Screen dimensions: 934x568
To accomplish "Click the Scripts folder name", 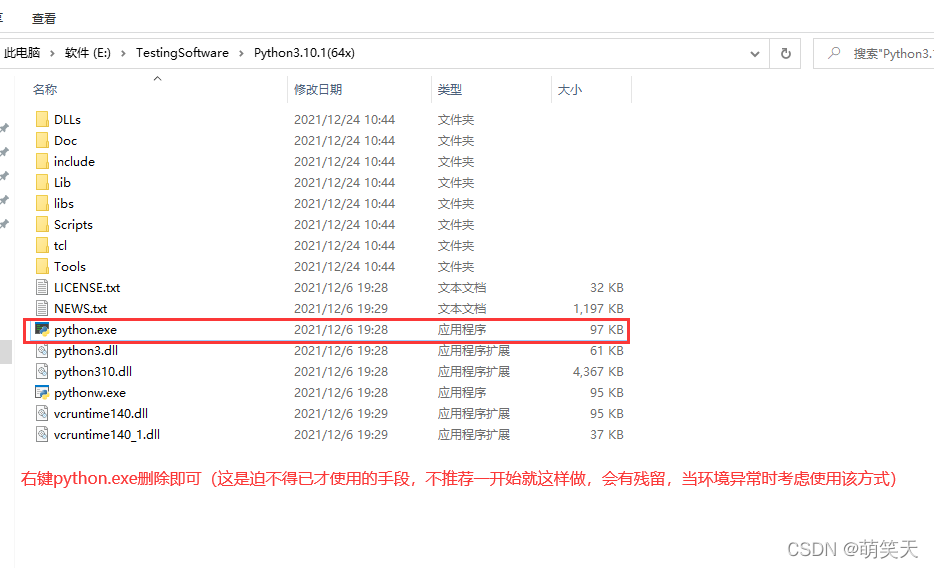I will [73, 224].
